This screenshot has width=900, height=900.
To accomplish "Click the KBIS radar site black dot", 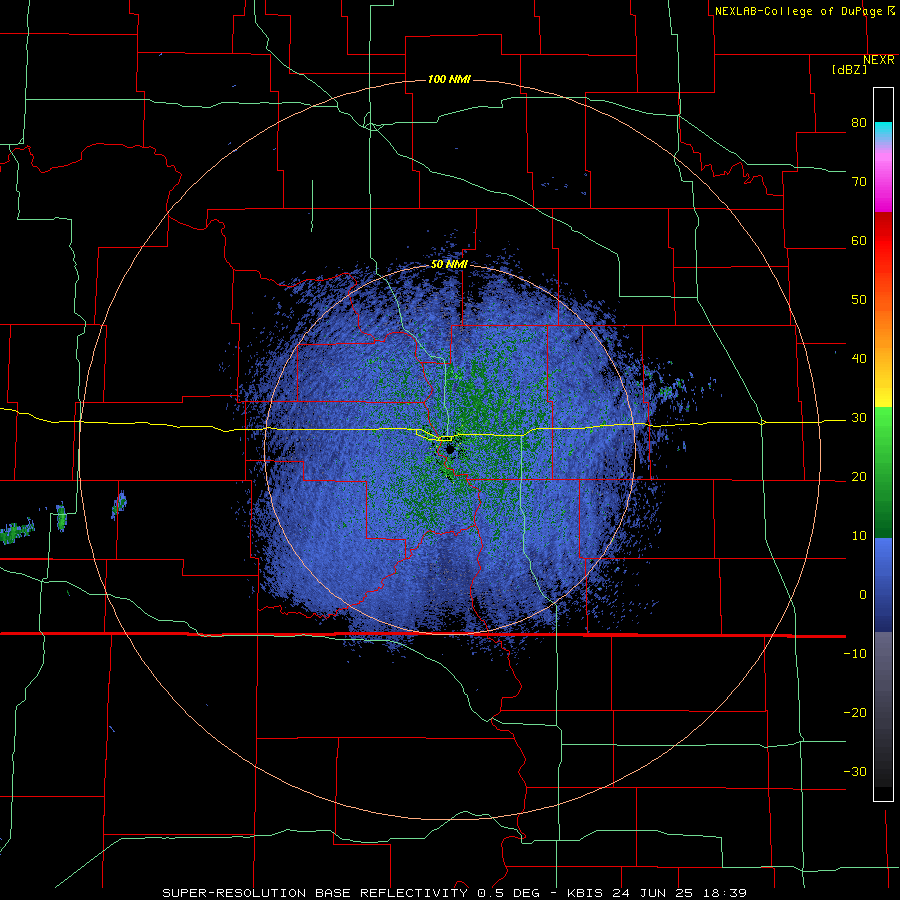I will coord(450,449).
